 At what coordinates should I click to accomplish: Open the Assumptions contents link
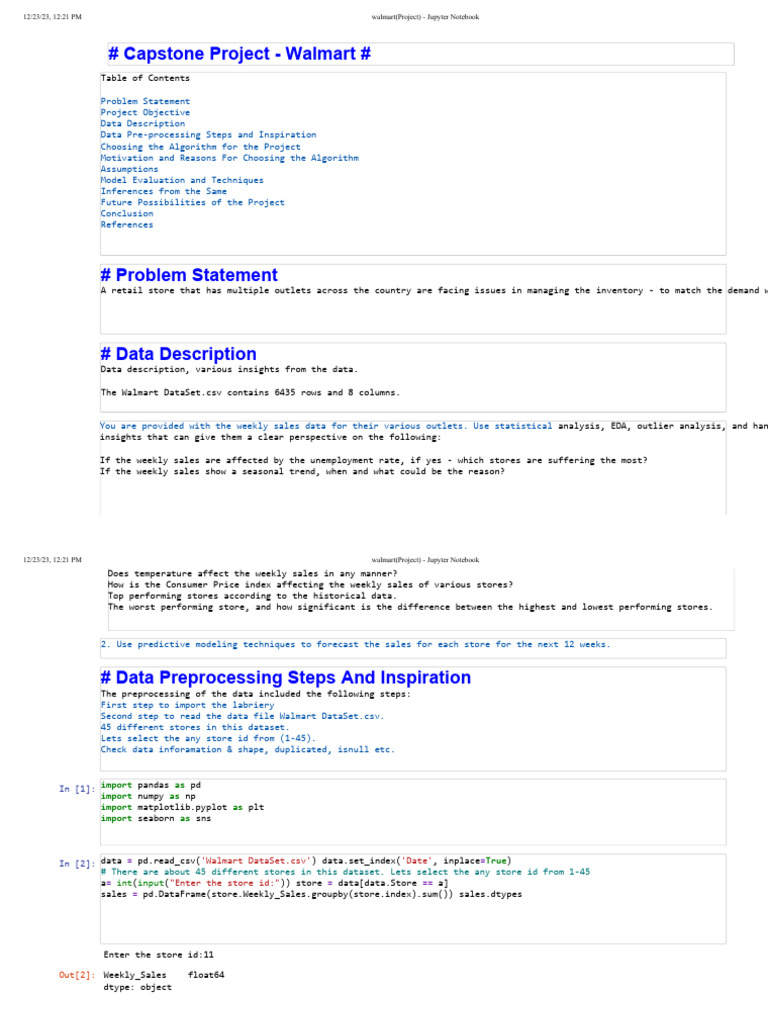(x=129, y=169)
